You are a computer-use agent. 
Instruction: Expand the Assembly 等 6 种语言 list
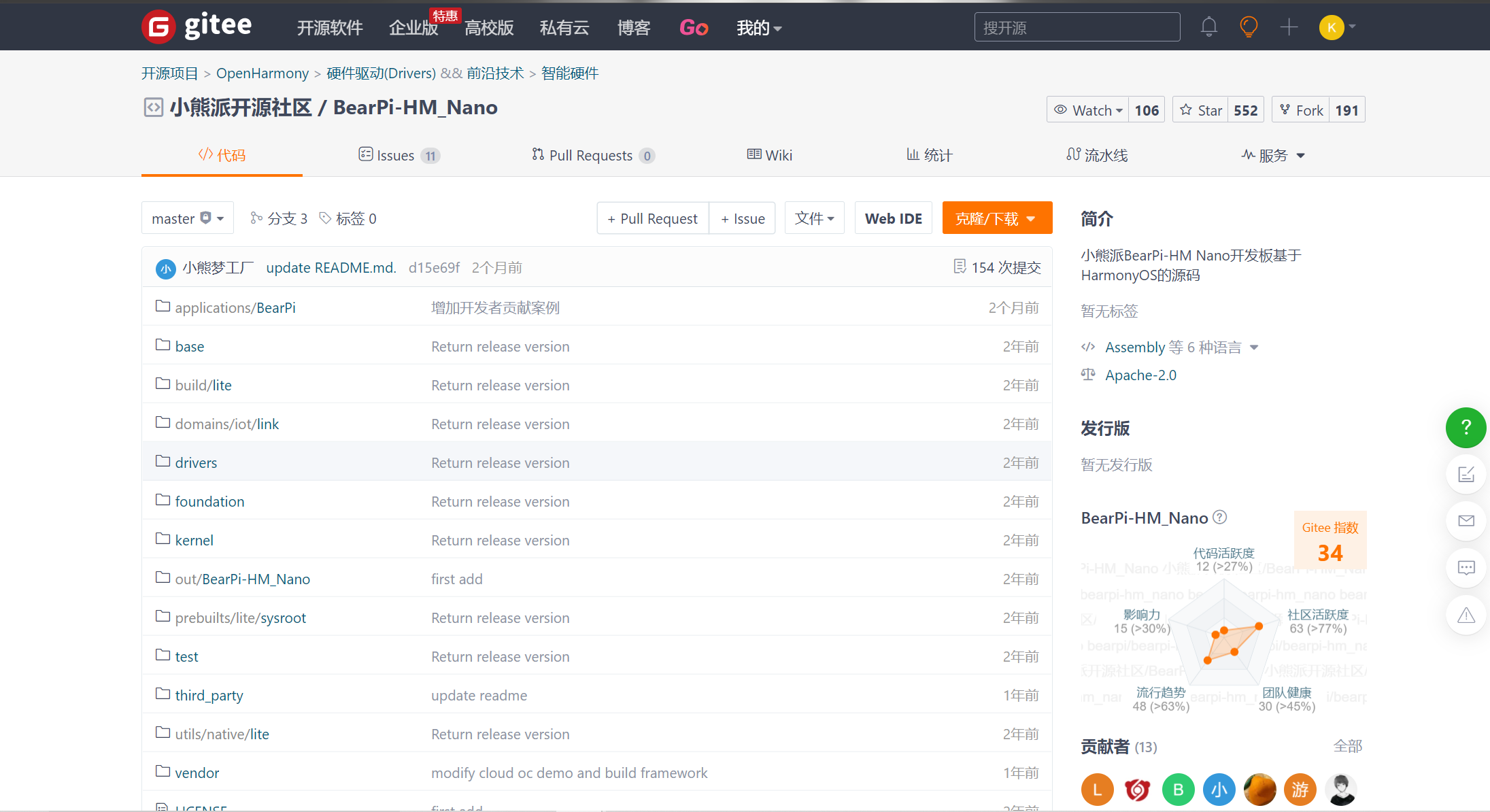1182,347
